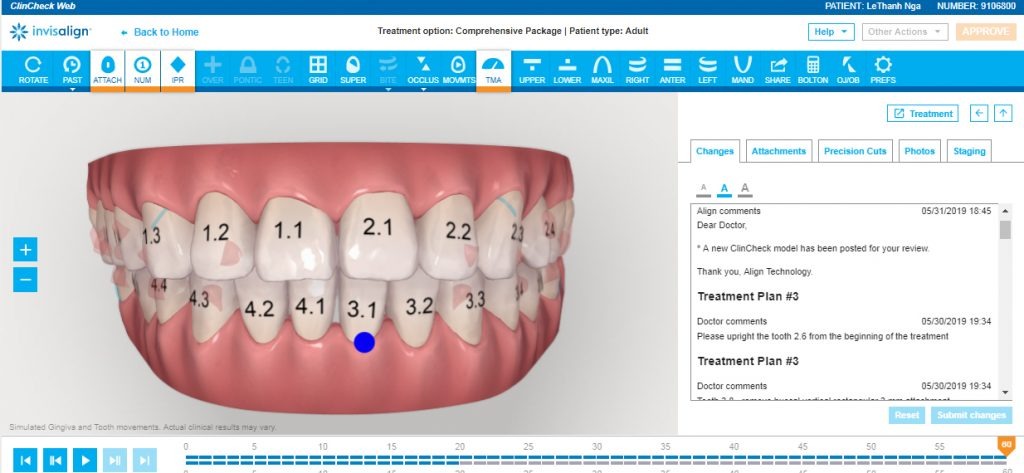Show the LOWER arch view
Viewport: 1024px width, 473px height.
[x=567, y=70]
